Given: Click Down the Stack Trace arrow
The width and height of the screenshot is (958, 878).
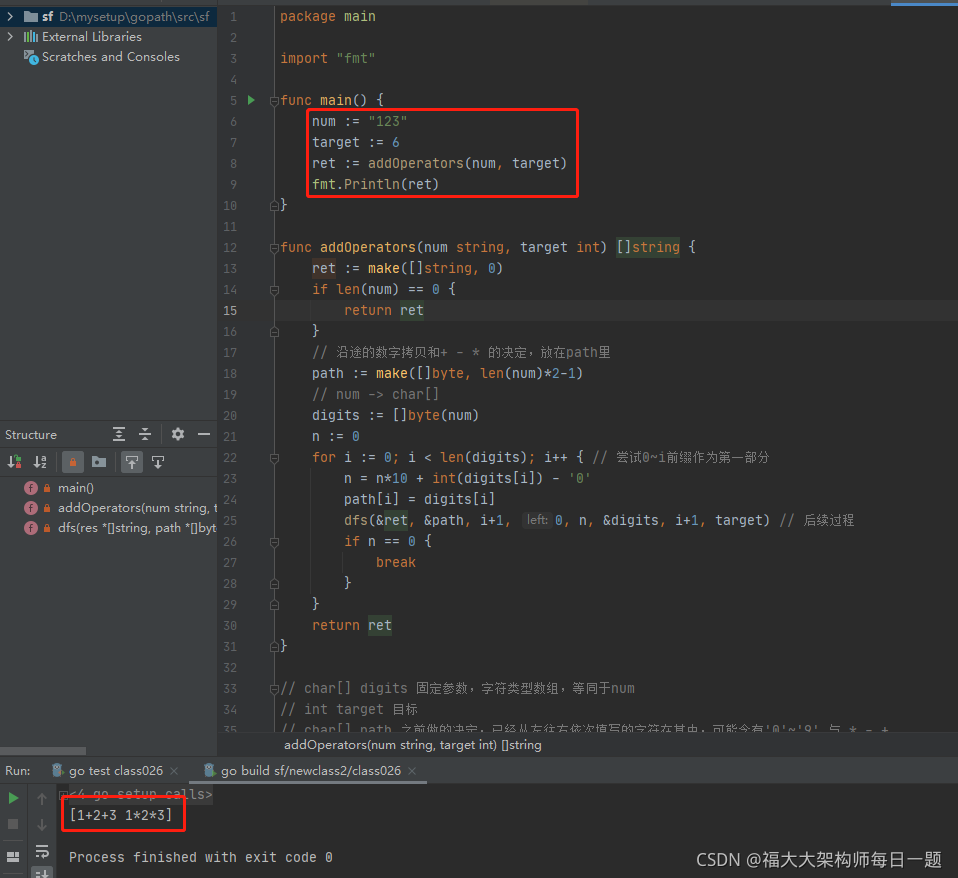Looking at the screenshot, I should (x=42, y=825).
